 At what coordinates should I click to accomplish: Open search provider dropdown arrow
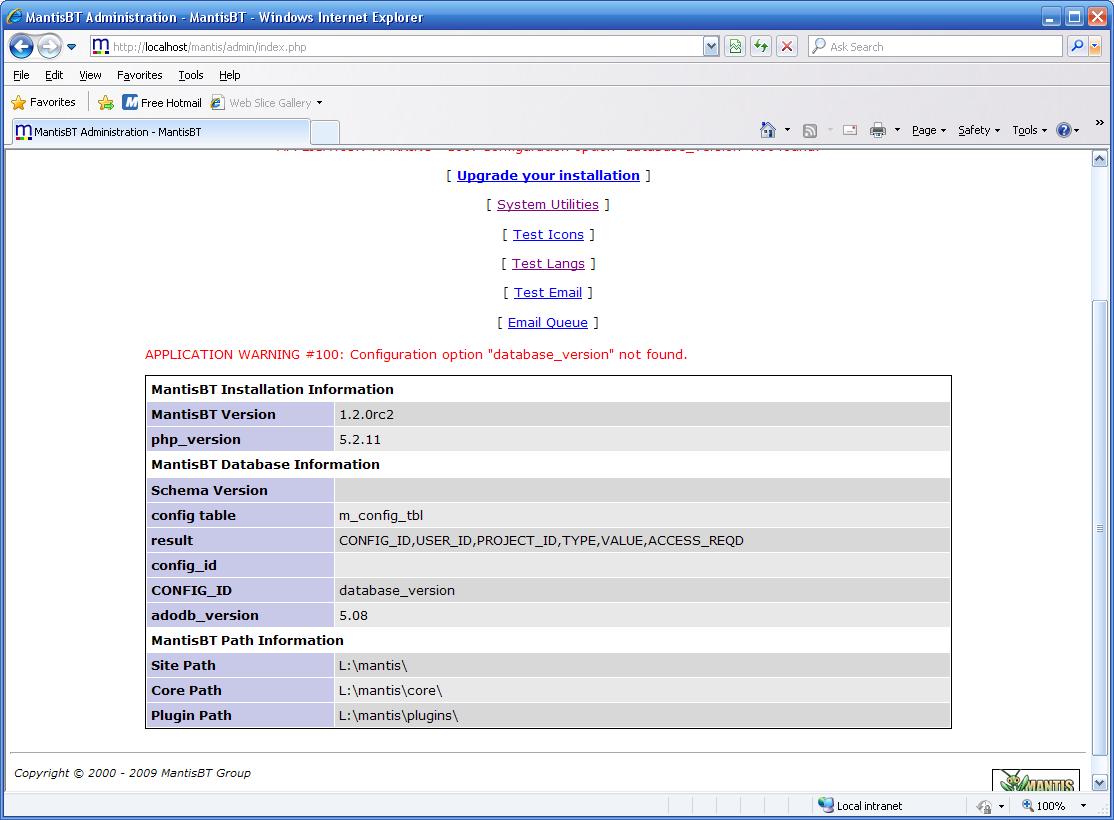(1095, 47)
